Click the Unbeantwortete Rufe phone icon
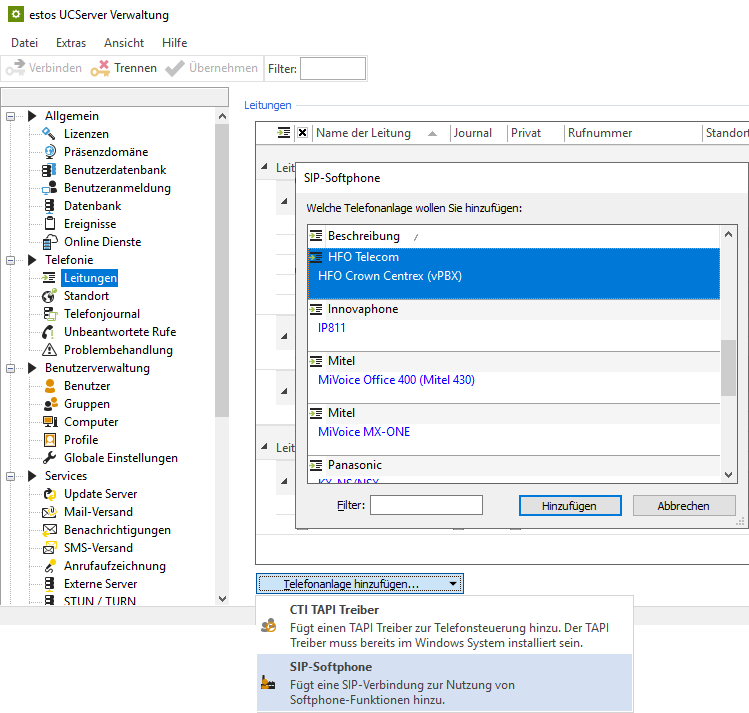Viewport: 749px width, 713px height. [49, 332]
